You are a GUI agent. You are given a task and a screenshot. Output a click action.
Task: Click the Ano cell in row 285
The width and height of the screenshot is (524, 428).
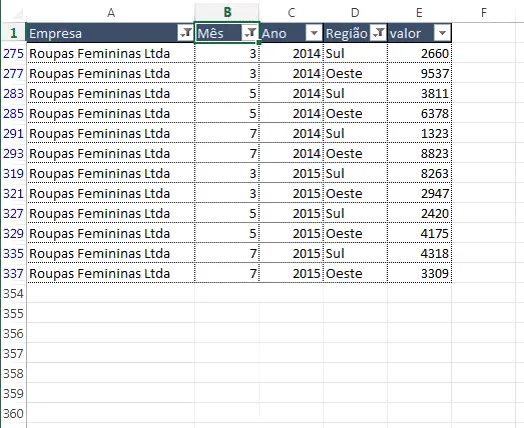tap(291, 113)
